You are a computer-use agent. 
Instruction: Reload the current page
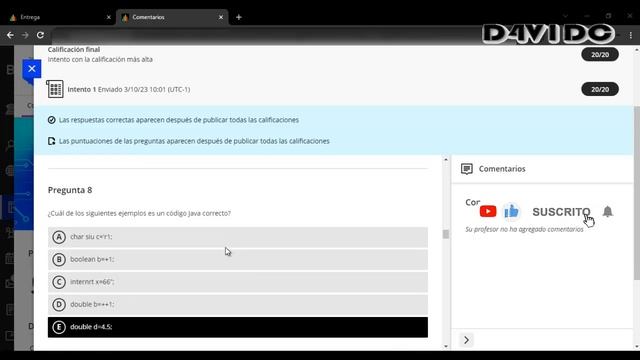pos(40,35)
